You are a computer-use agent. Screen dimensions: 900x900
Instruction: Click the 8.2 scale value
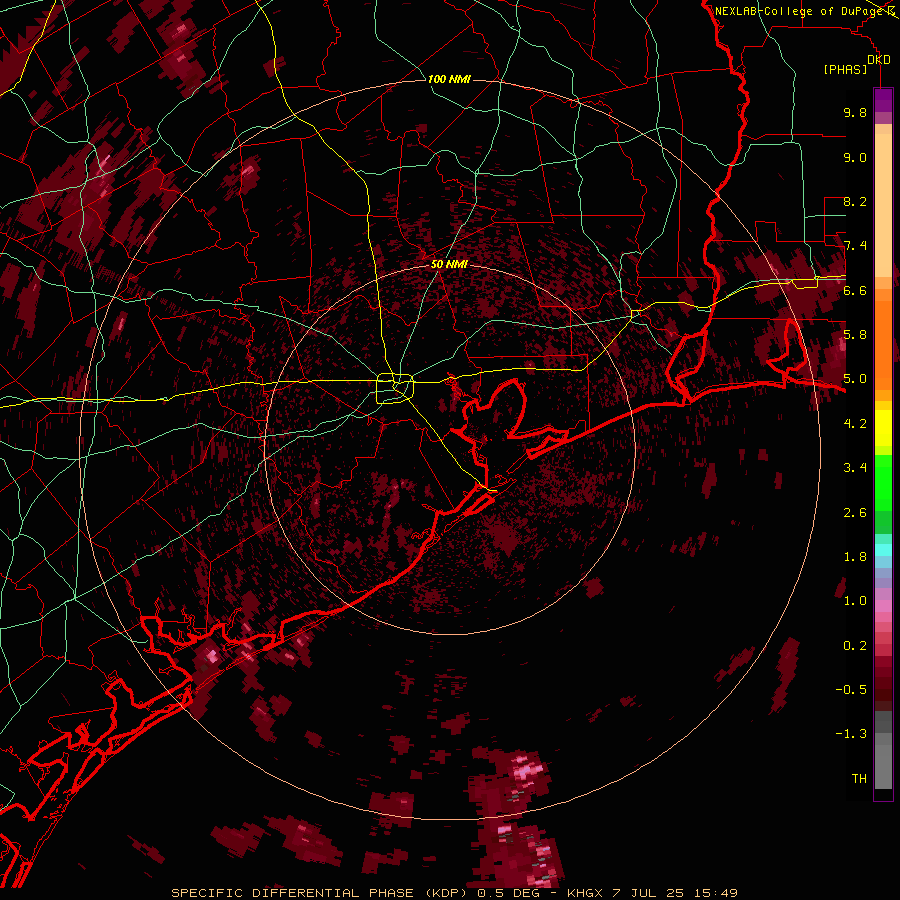pos(855,201)
